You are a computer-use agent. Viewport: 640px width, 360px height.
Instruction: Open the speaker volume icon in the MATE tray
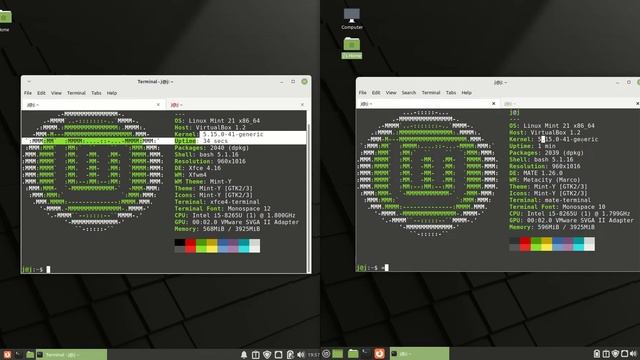point(633,354)
